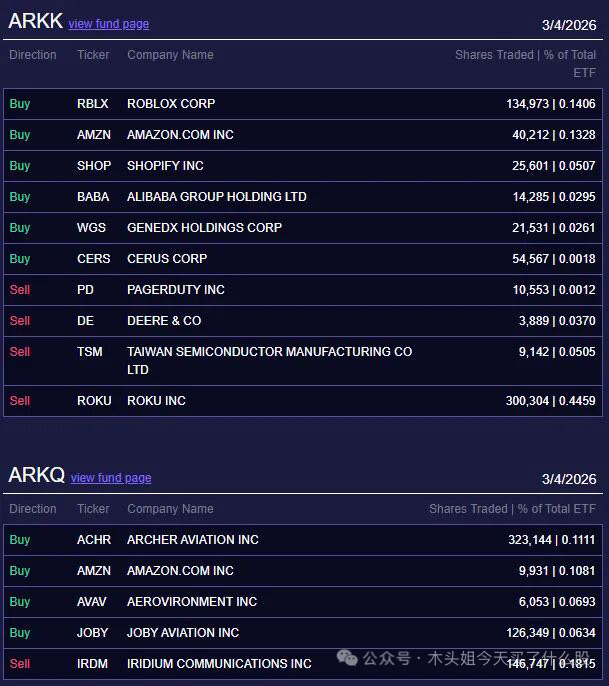Select the ROBLOX CORP company name

pos(171,104)
